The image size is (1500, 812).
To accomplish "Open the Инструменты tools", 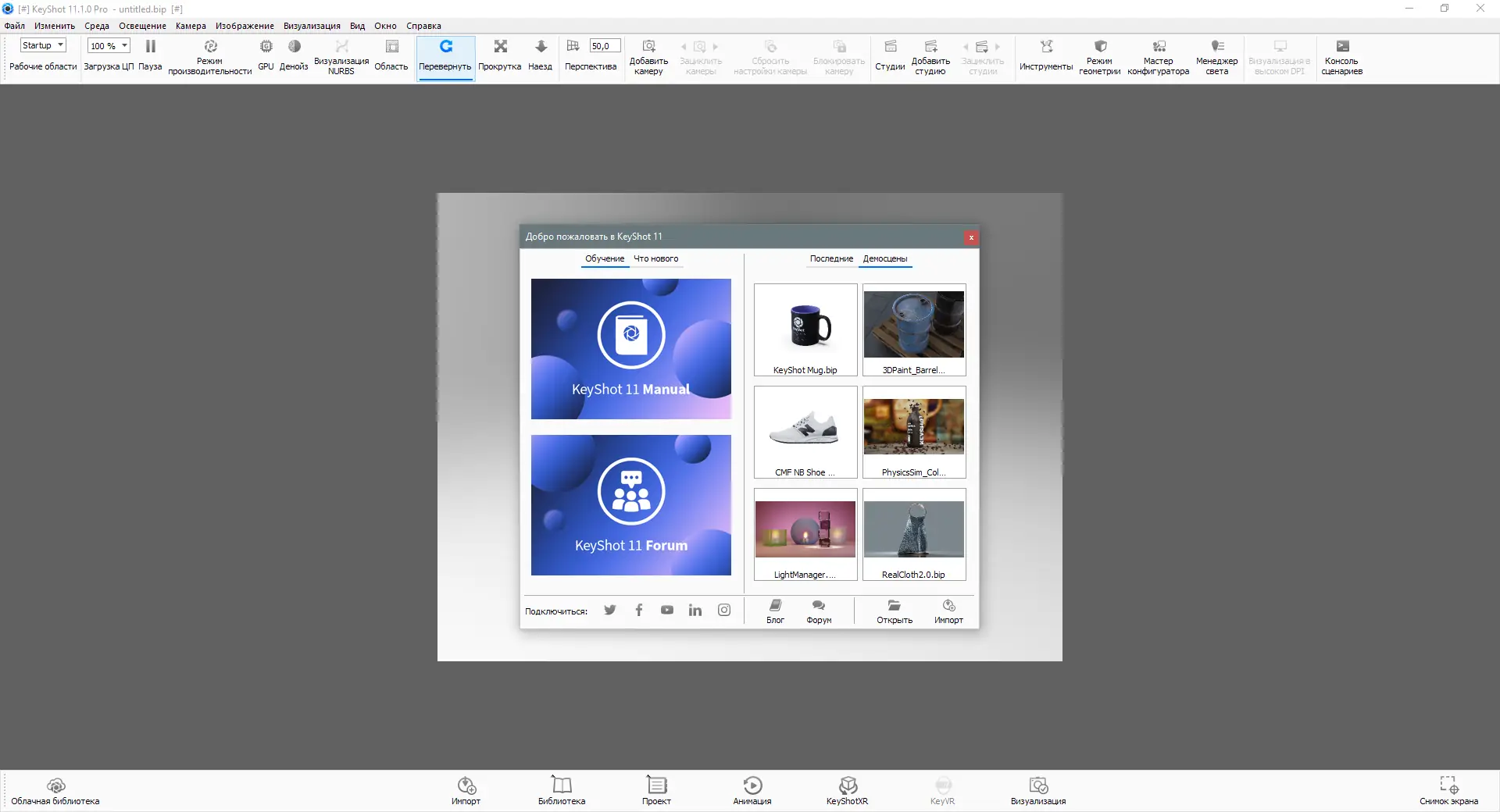I will 1046,56.
